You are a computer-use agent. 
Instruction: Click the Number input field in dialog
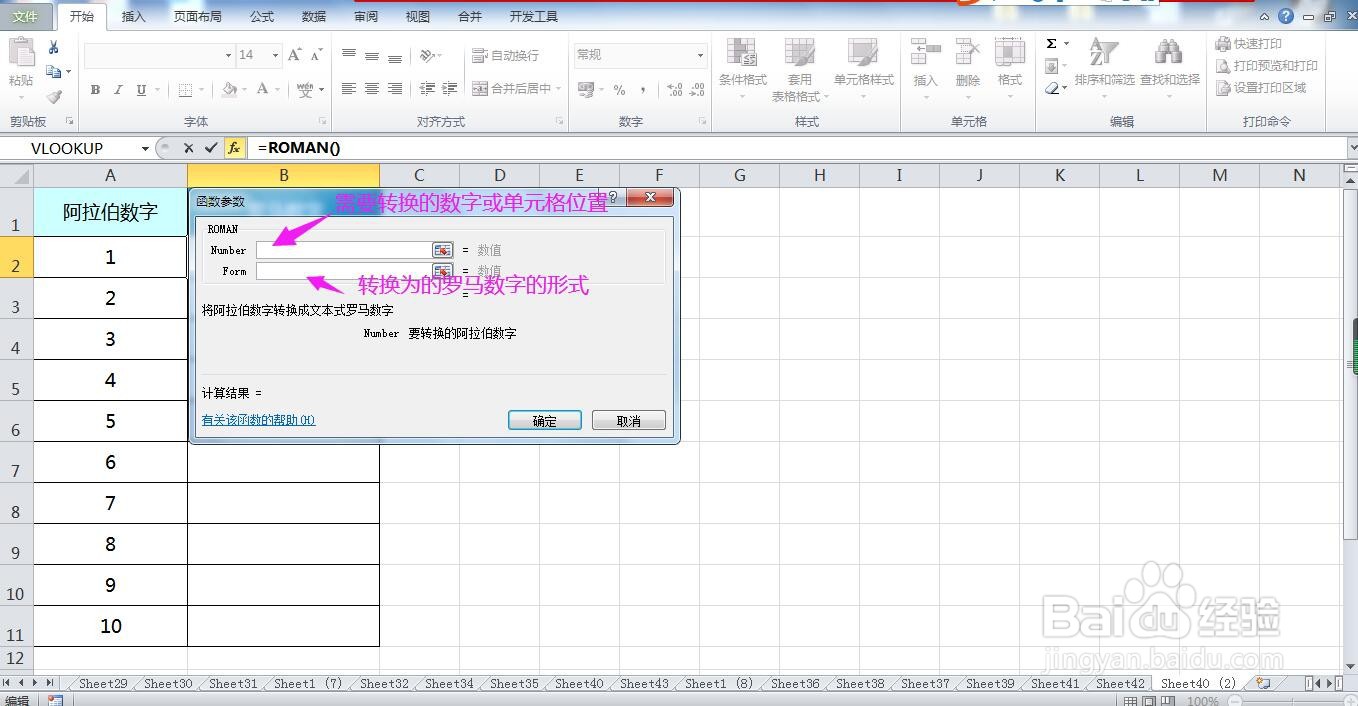coord(343,250)
